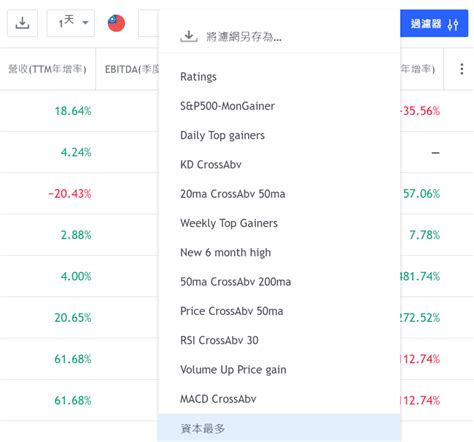Select RSI CrossAbv 30 preset
The width and height of the screenshot is (474, 442).
click(279, 341)
